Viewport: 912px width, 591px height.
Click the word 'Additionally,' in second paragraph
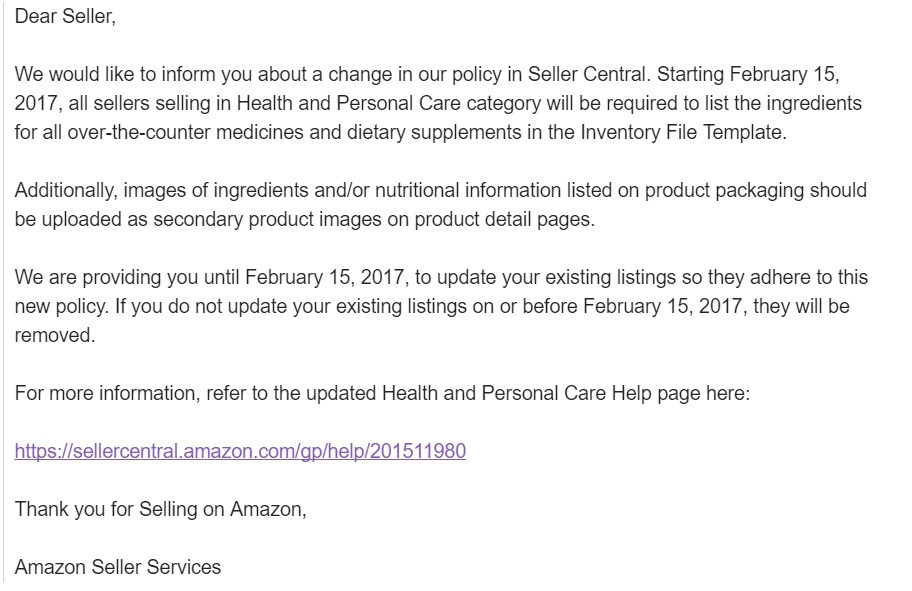coord(66,191)
